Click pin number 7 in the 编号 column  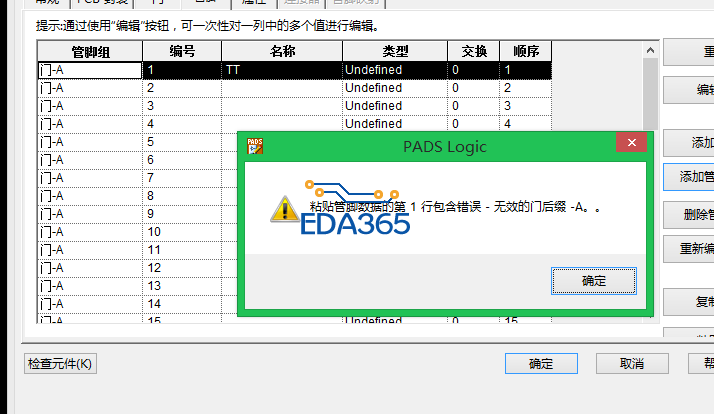point(182,178)
